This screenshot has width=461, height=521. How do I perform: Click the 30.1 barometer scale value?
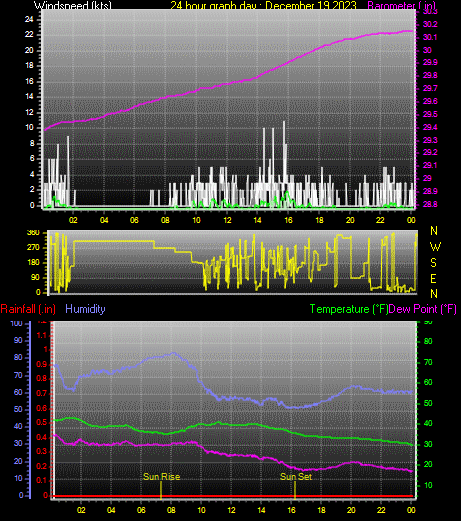pyautogui.click(x=430, y=37)
